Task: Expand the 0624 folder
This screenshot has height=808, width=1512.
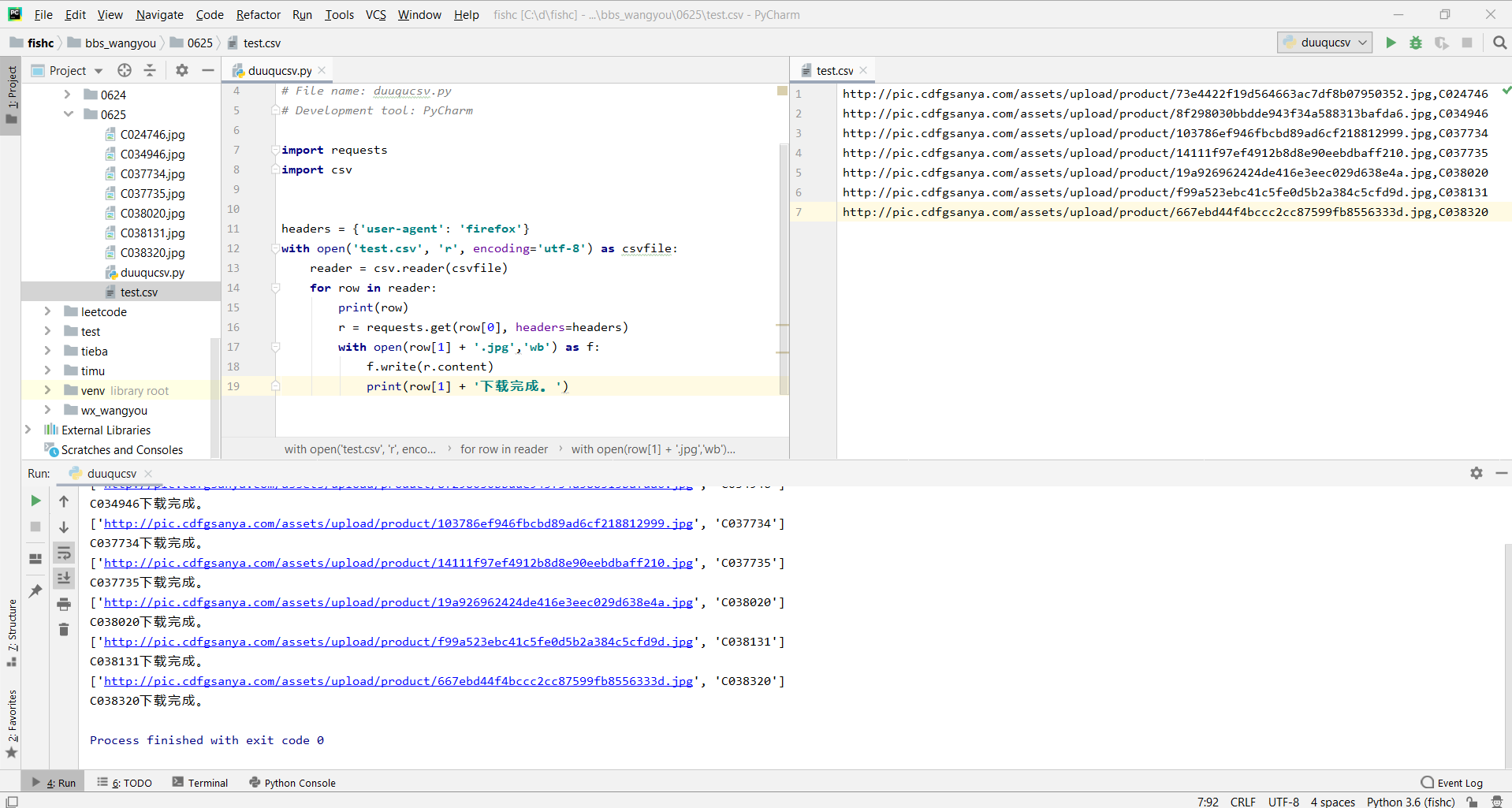Action: [x=67, y=95]
